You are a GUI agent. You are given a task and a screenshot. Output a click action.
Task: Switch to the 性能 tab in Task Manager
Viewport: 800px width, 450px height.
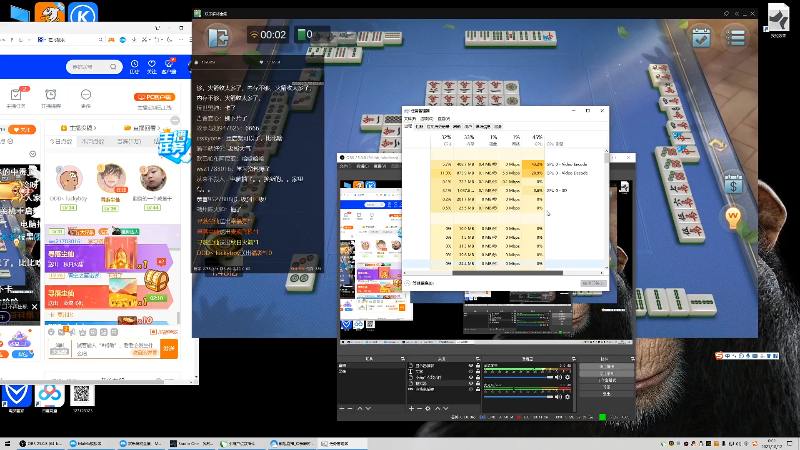tap(419, 127)
